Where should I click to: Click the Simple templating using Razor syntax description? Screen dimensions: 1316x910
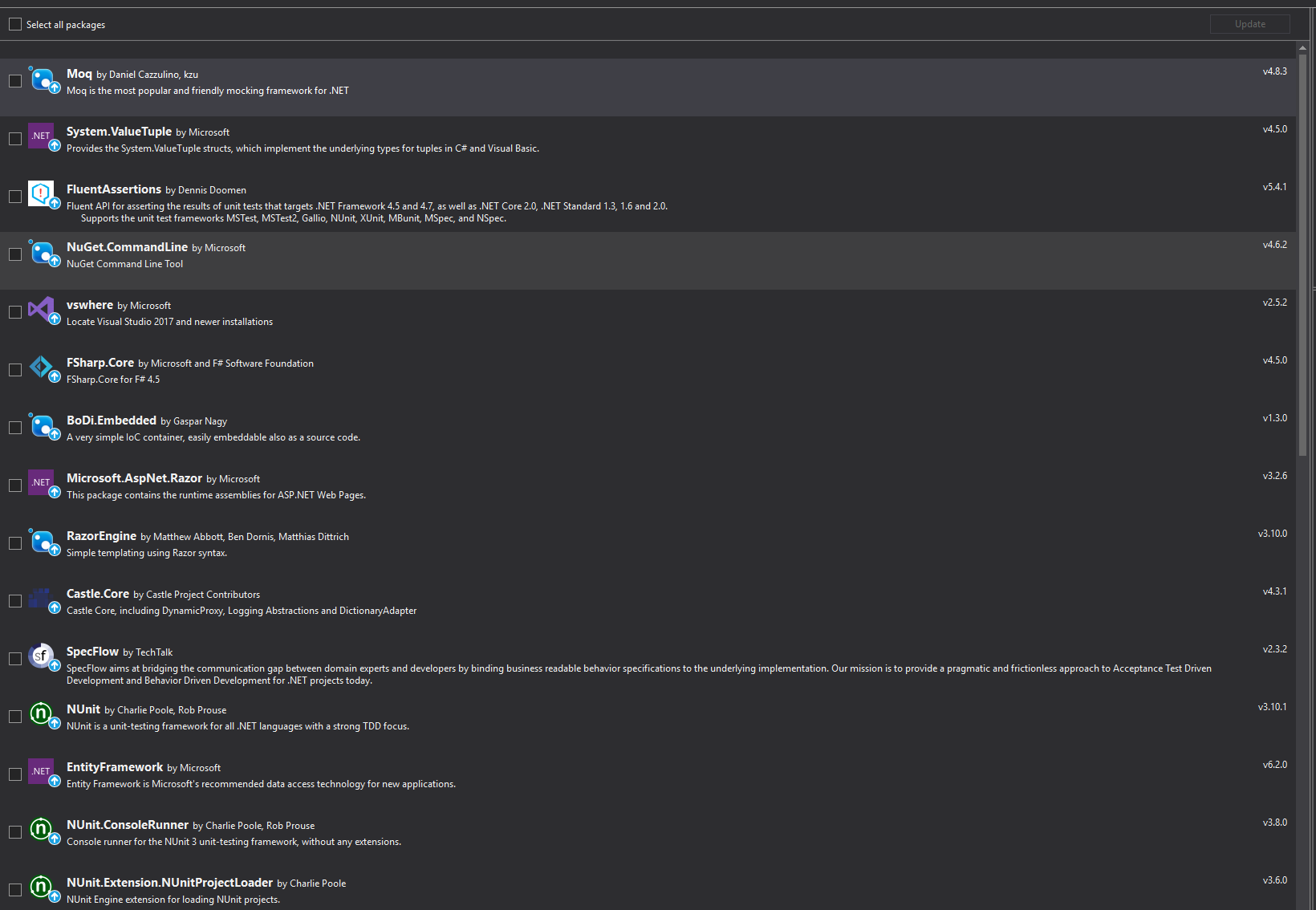click(147, 553)
